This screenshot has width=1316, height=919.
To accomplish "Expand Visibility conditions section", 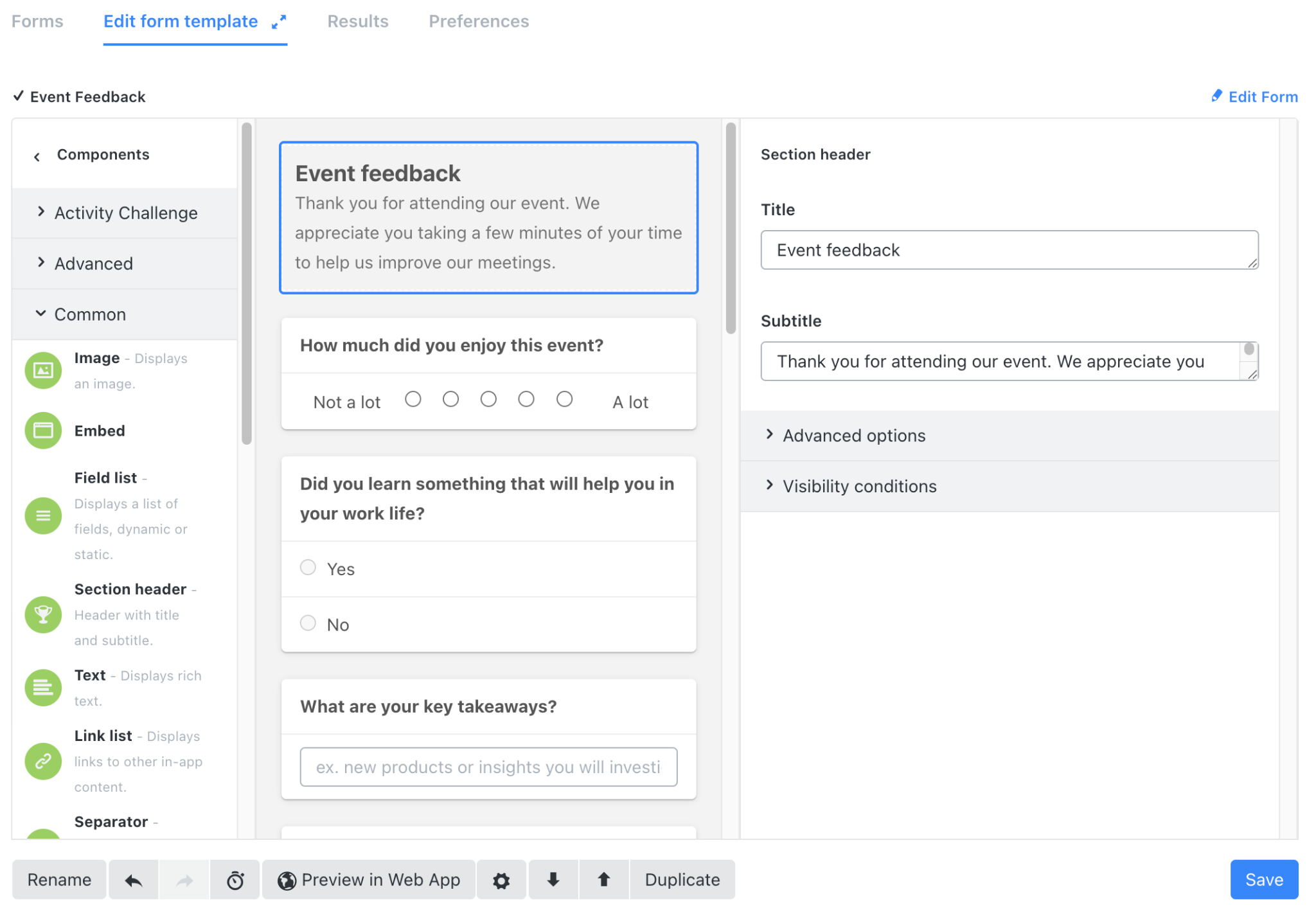I will pyautogui.click(x=1009, y=486).
